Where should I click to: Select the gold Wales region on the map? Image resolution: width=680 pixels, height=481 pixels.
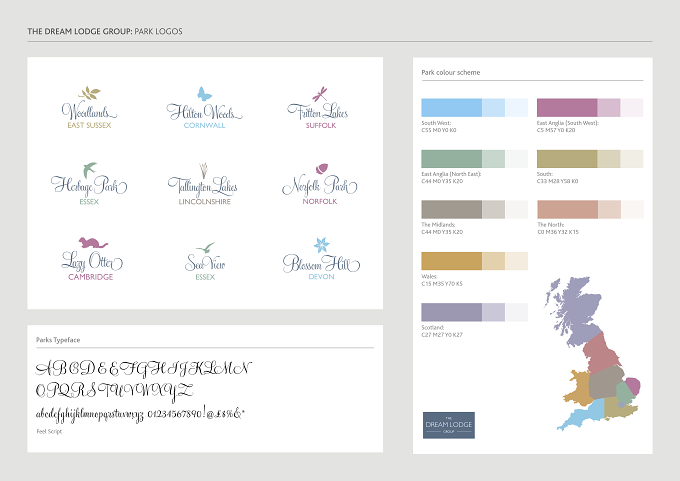point(578,387)
